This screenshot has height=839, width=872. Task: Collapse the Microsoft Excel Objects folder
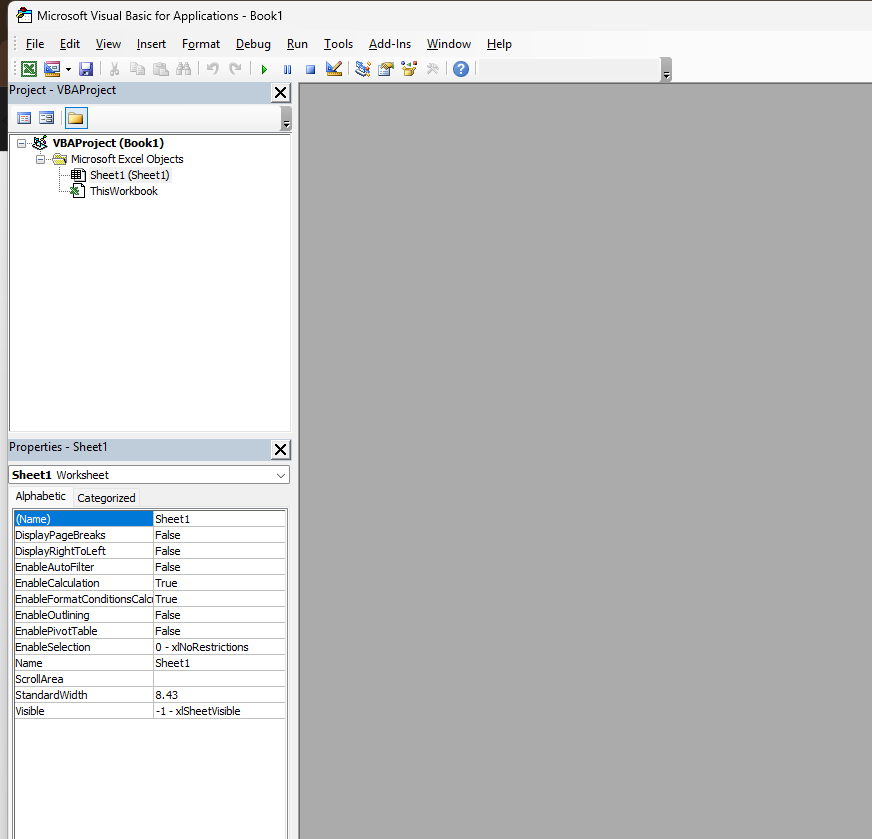(x=42, y=159)
